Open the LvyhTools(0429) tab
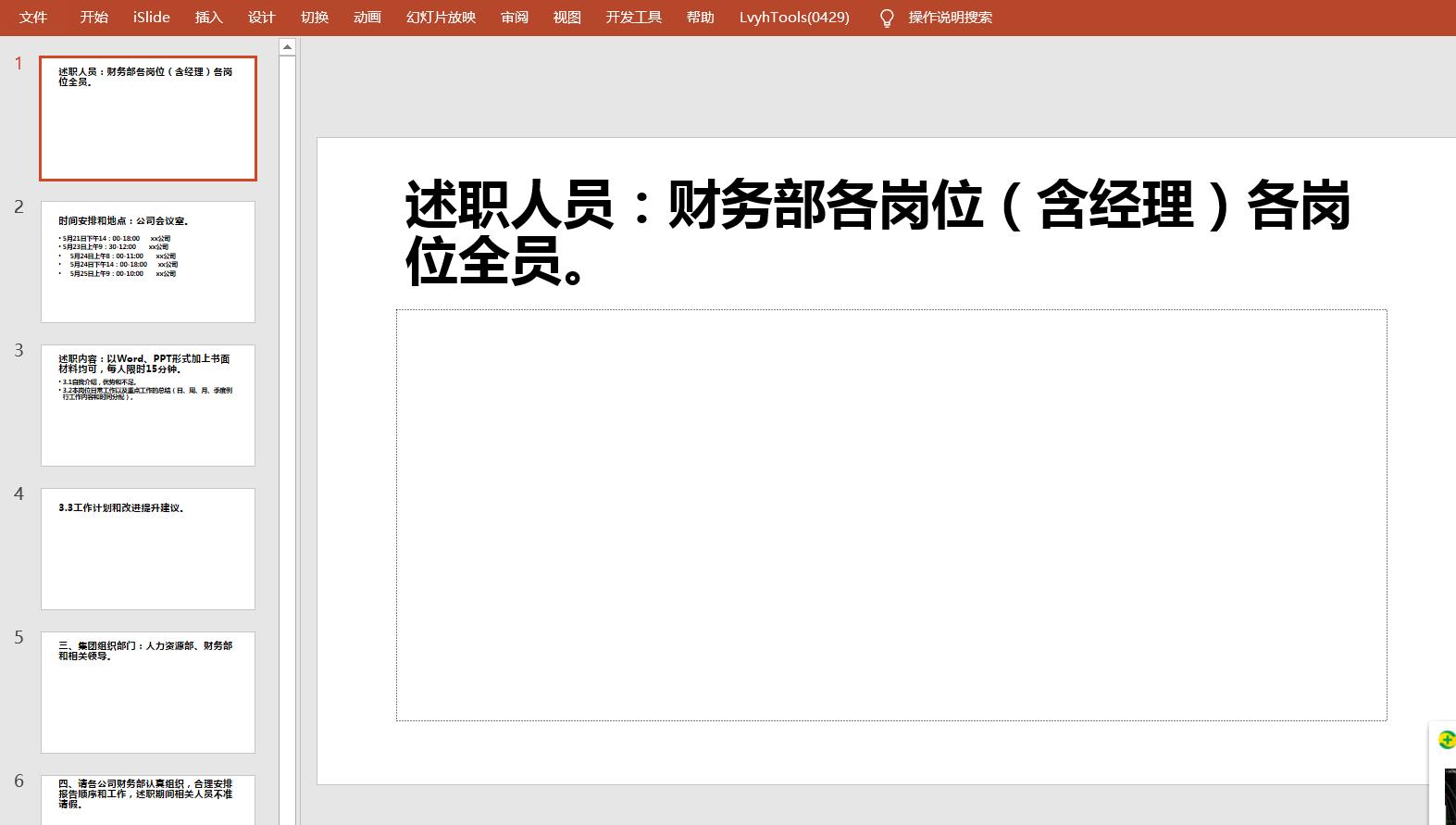This screenshot has height=825, width=1456. [x=794, y=18]
